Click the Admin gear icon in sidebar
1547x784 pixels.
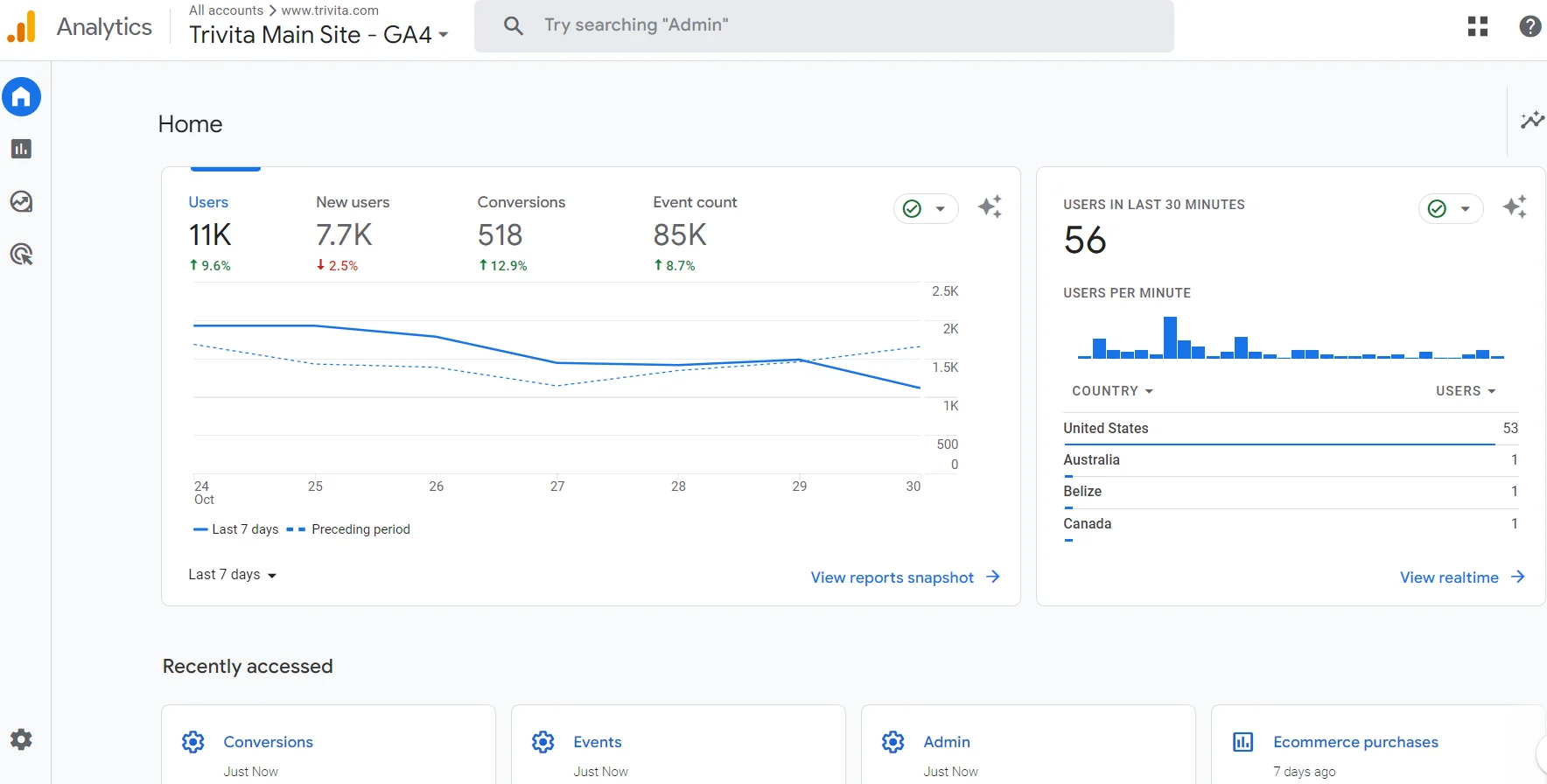pyautogui.click(x=21, y=739)
